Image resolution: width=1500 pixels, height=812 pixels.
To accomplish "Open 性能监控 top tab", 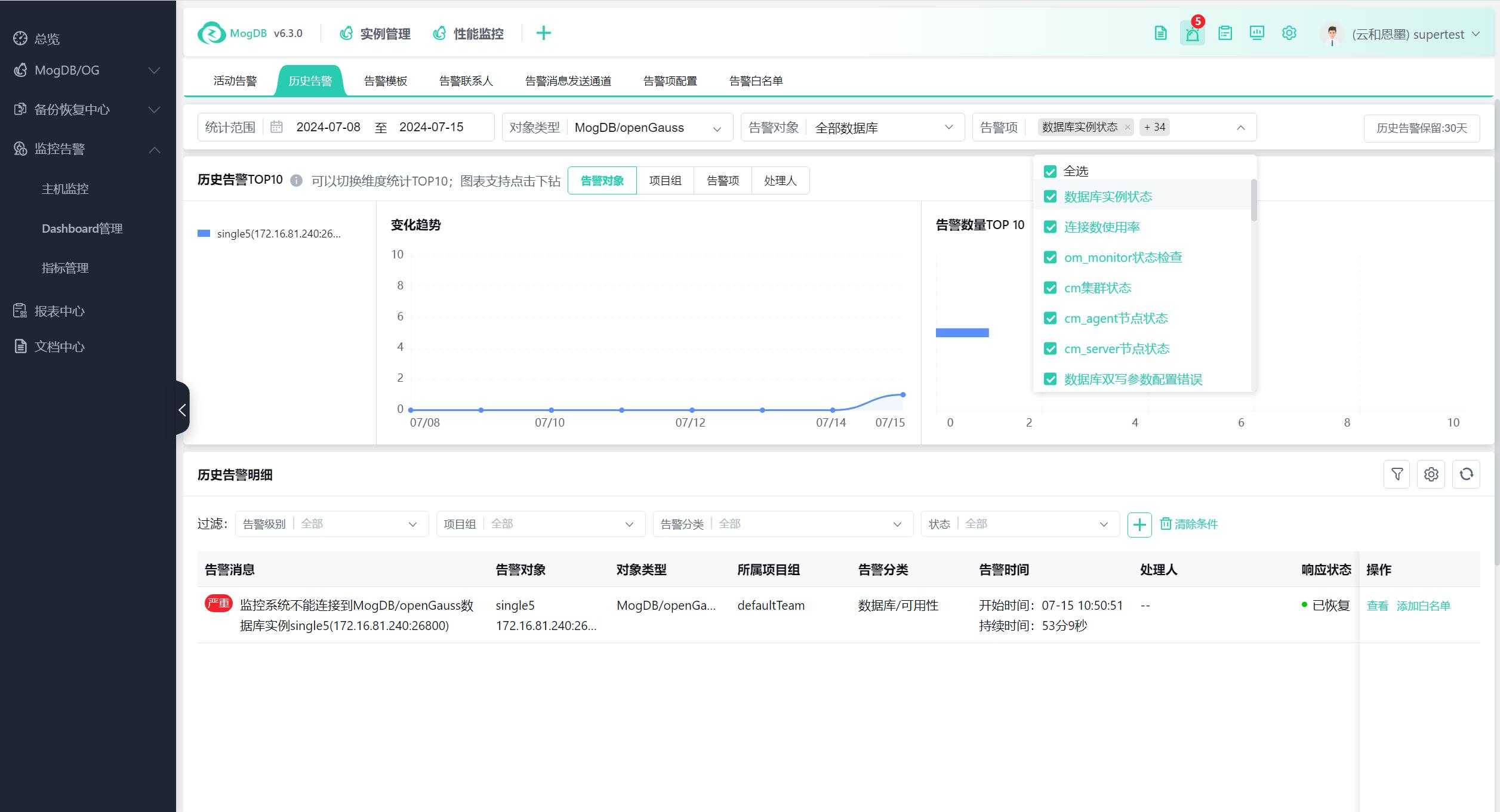I will coord(469,34).
